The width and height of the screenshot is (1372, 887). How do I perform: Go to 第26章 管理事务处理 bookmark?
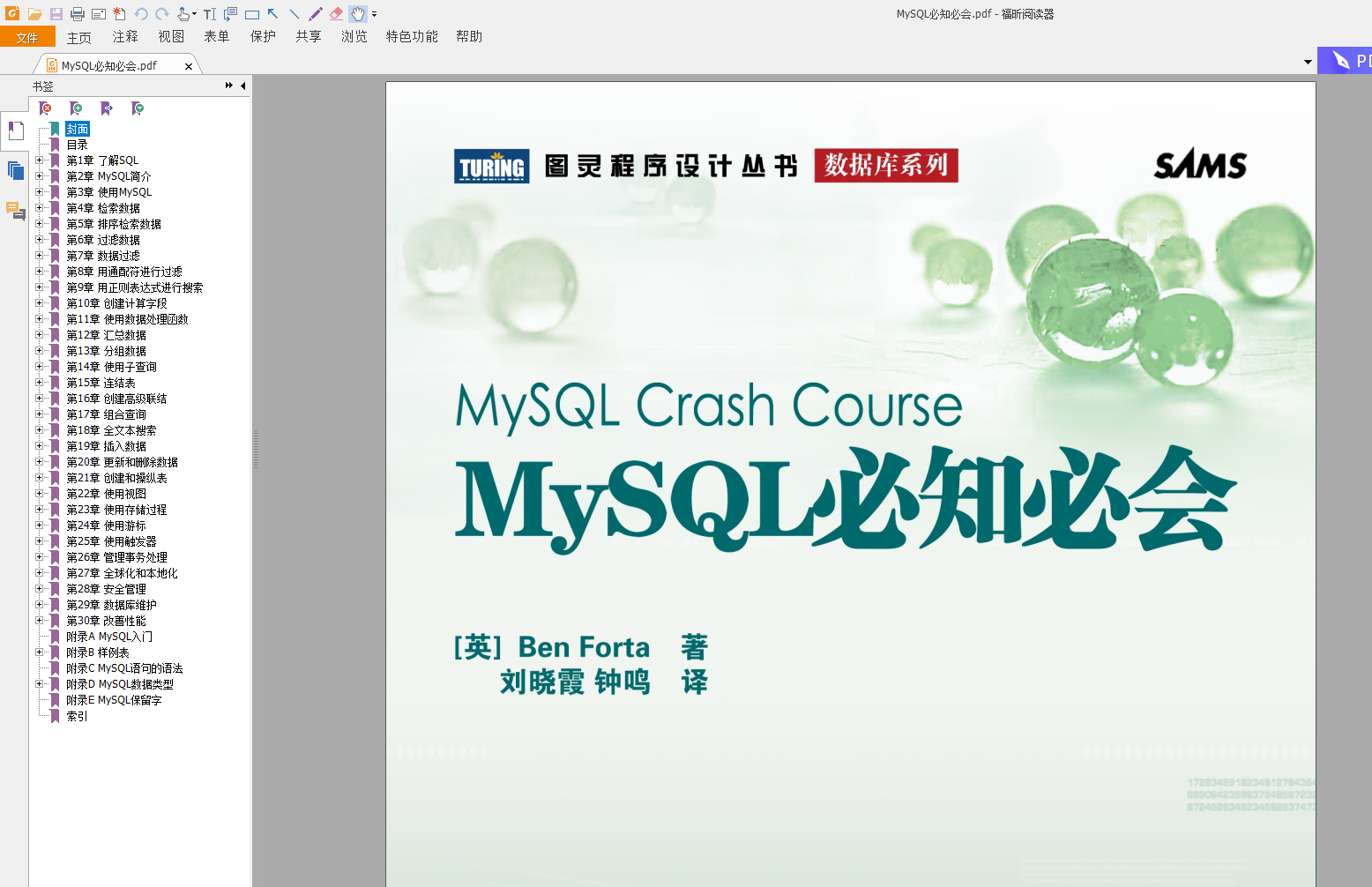tap(117, 557)
